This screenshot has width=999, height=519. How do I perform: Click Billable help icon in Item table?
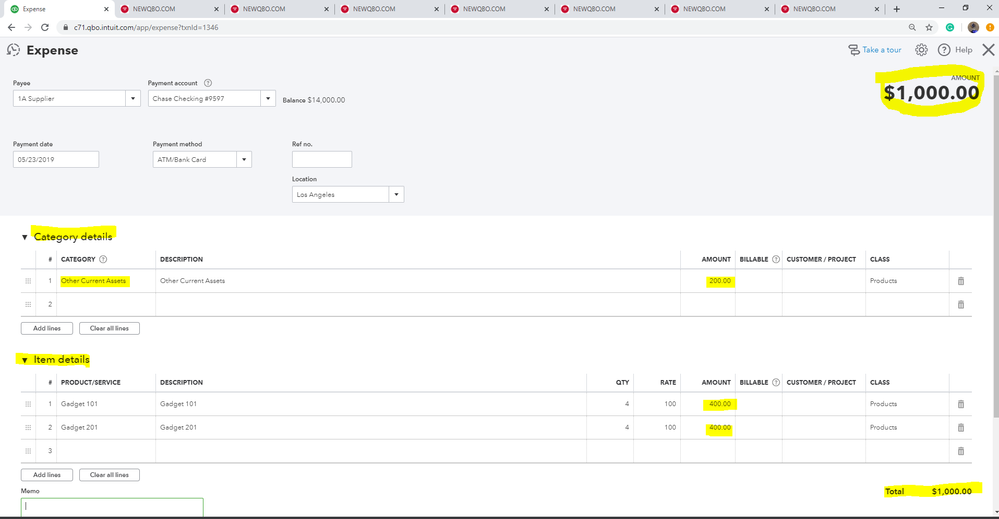click(776, 382)
